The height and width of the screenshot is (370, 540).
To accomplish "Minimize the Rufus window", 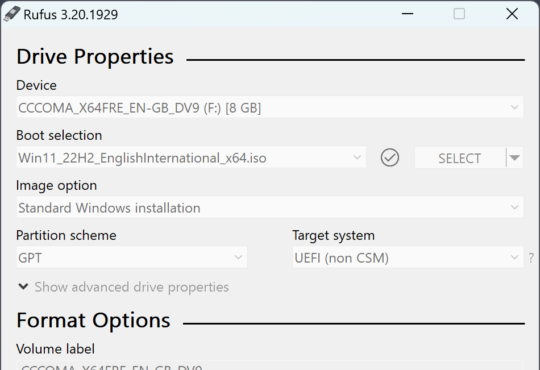I will [407, 14].
